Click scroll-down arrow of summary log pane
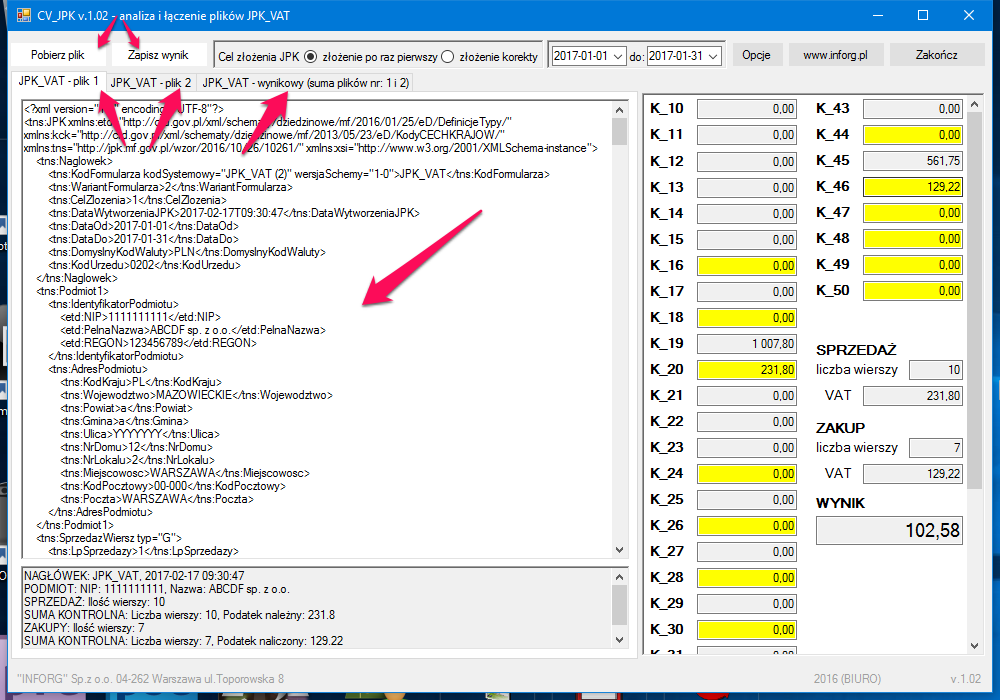This screenshot has width=1000, height=700. [619, 639]
